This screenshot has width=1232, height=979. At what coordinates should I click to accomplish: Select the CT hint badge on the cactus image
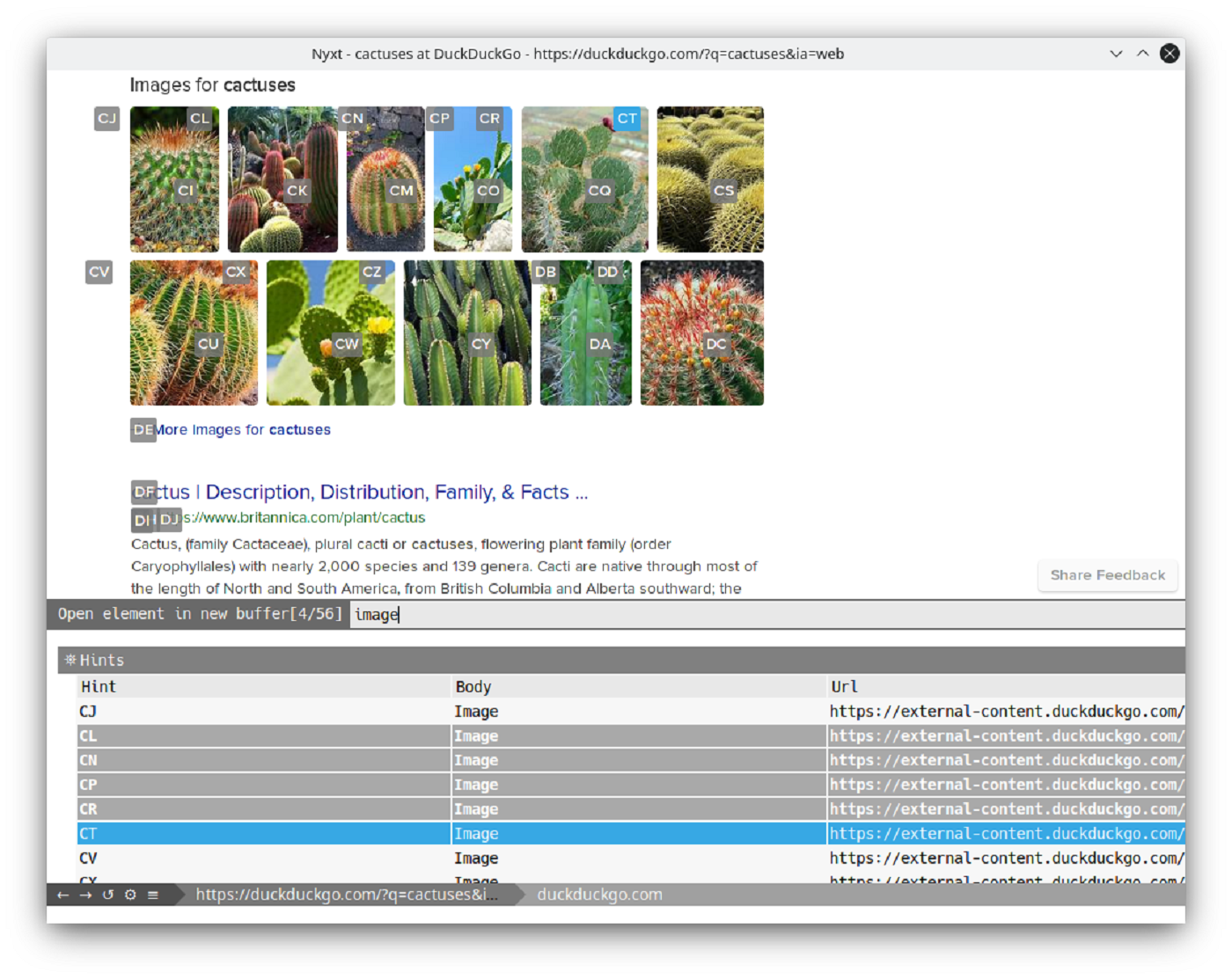click(627, 118)
